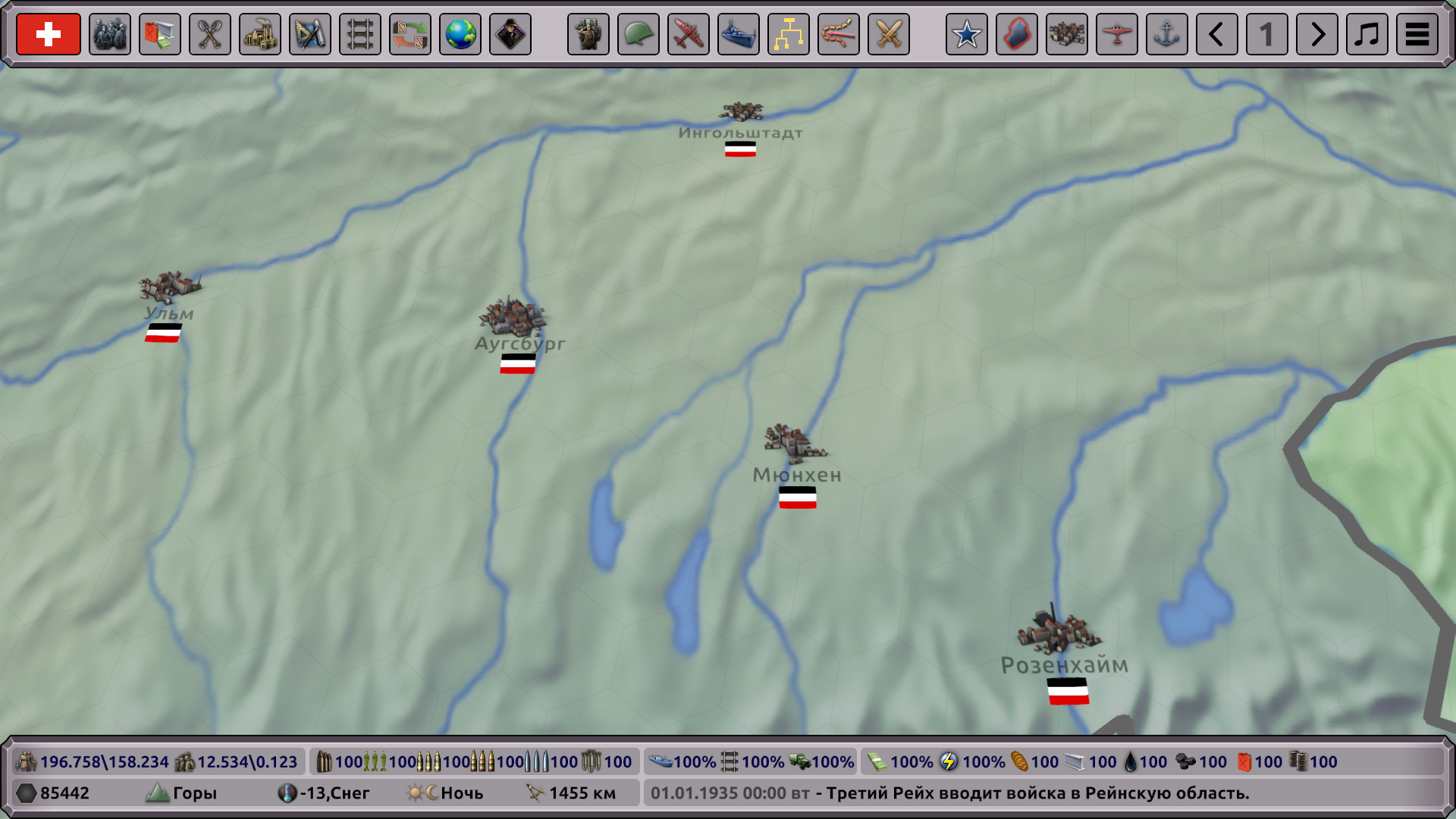Viewport: 1456px width, 819px height.
Task: Click the terrain label Горы
Action: [x=195, y=793]
